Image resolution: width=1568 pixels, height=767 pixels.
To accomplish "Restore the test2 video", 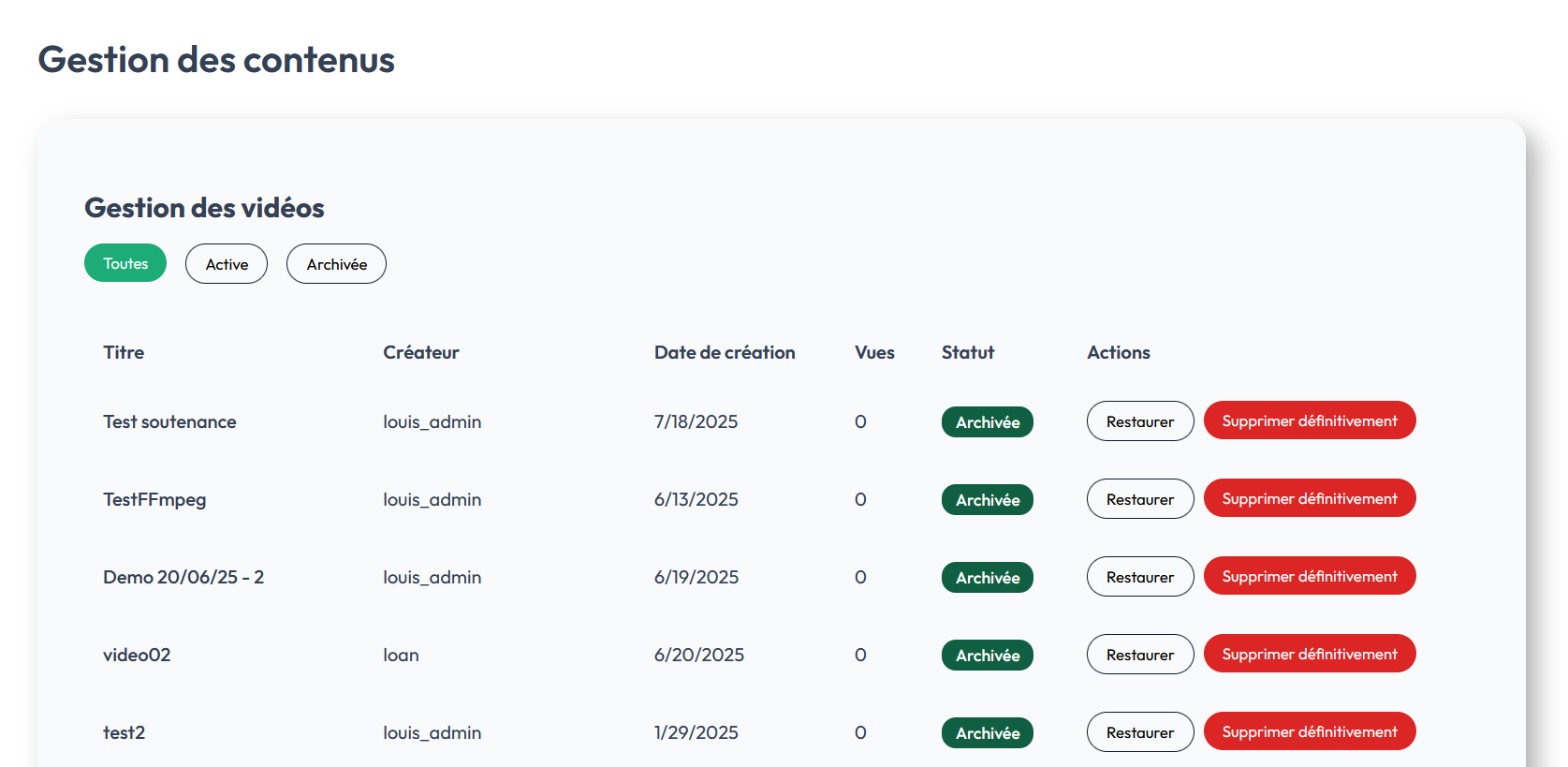I will (x=1140, y=732).
